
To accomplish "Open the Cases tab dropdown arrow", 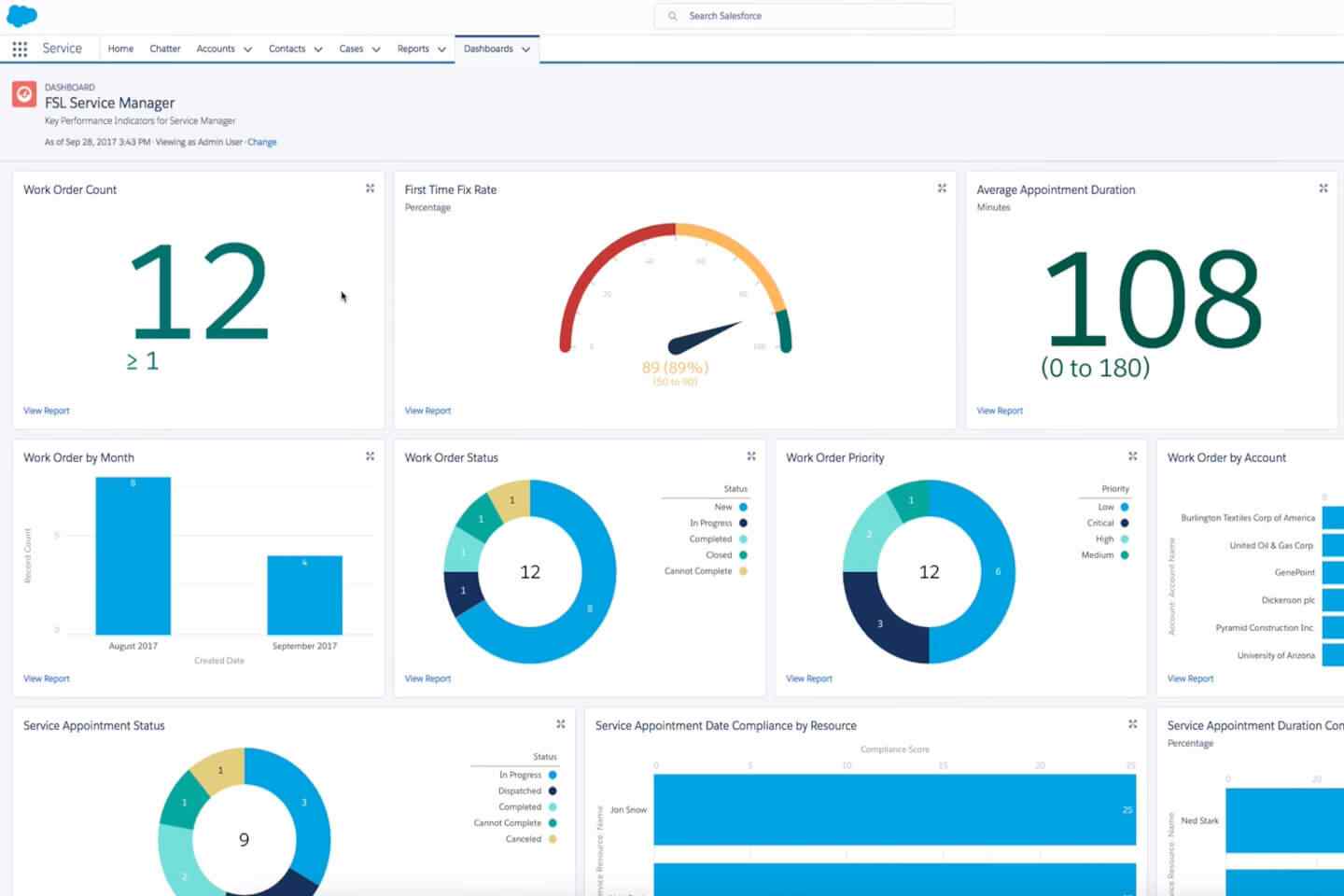I will click(x=376, y=49).
